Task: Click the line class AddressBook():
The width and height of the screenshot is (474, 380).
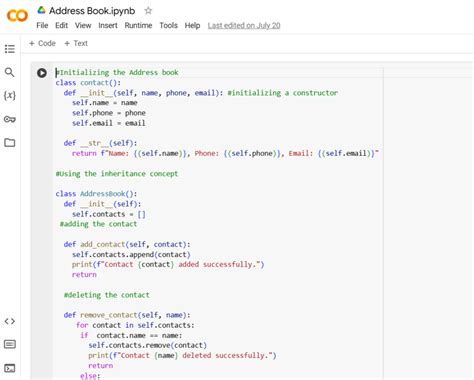Action: [96, 194]
